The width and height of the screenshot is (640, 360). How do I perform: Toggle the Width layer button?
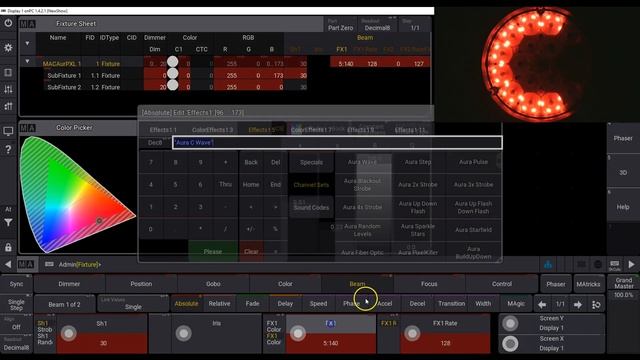(483, 304)
